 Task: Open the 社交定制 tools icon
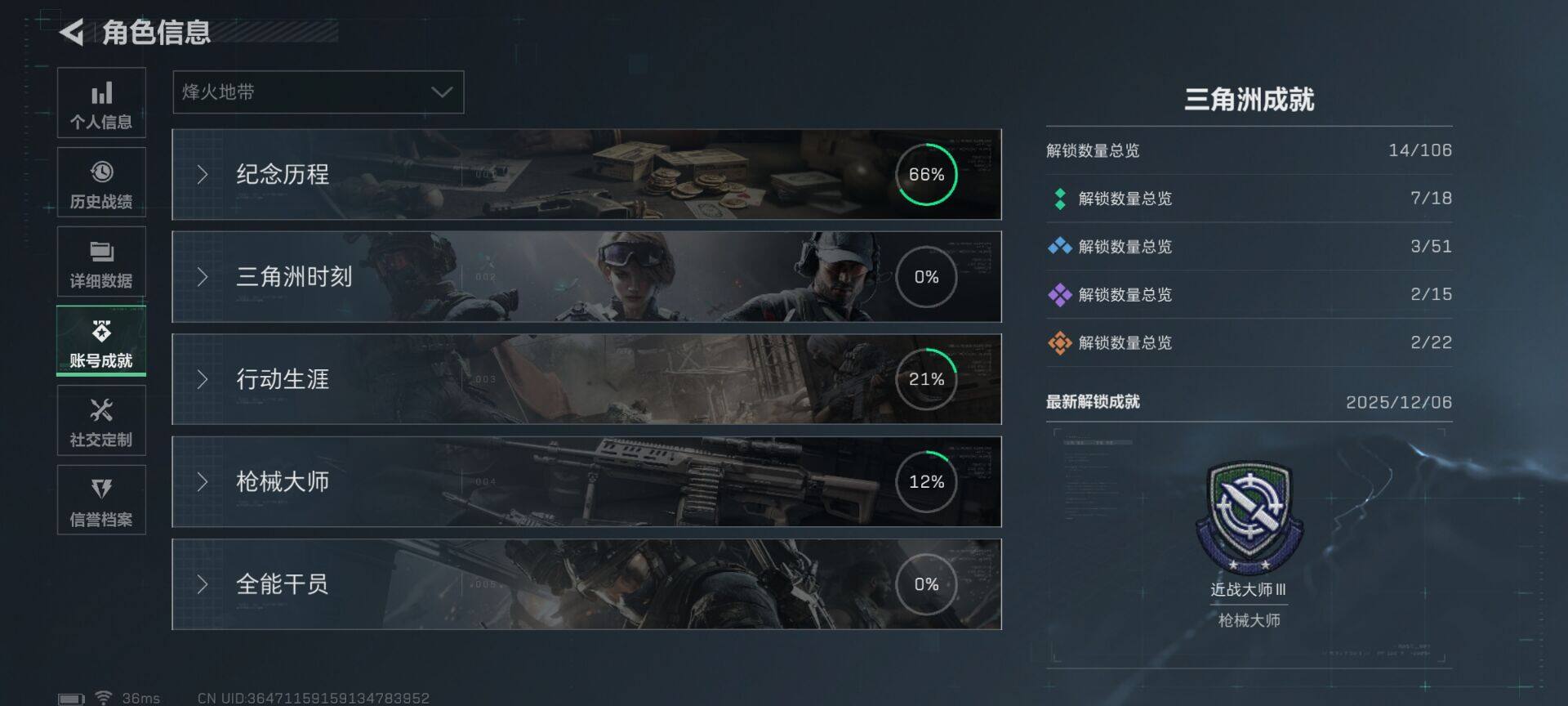101,410
